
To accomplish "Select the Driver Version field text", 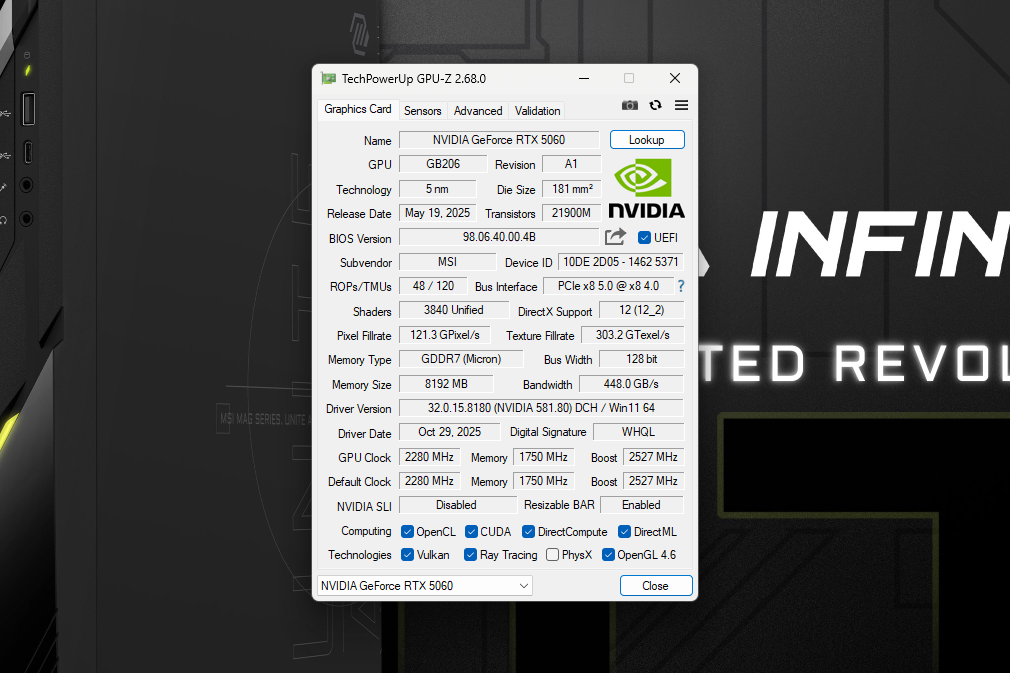I will pyautogui.click(x=539, y=407).
